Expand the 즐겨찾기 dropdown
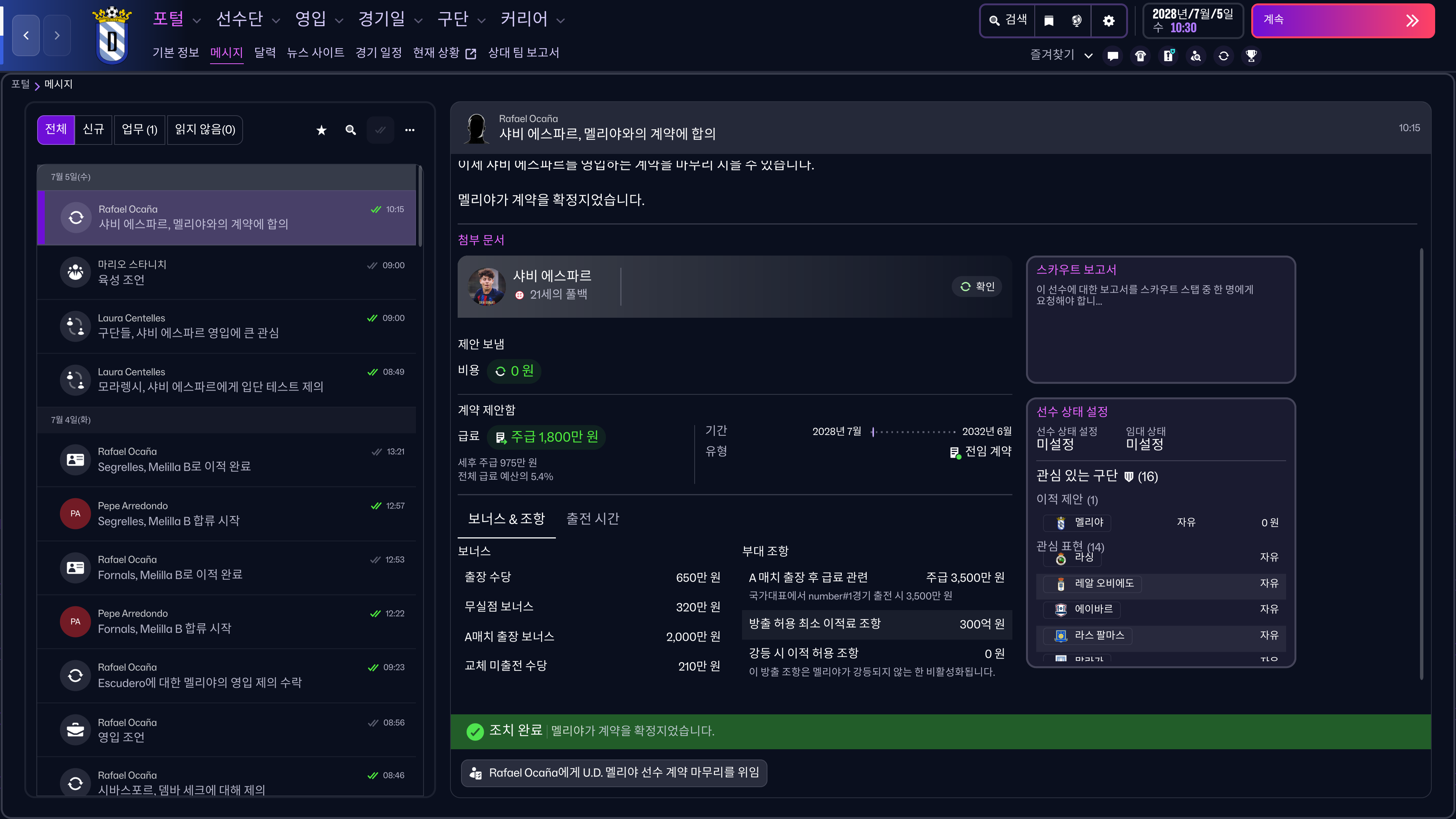The height and width of the screenshot is (819, 1456). [1061, 55]
